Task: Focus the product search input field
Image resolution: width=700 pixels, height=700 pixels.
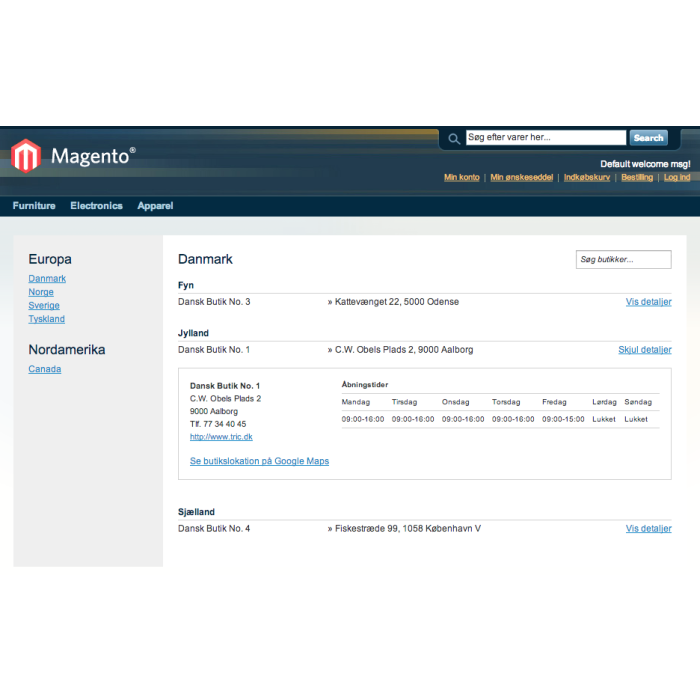Action: click(545, 138)
